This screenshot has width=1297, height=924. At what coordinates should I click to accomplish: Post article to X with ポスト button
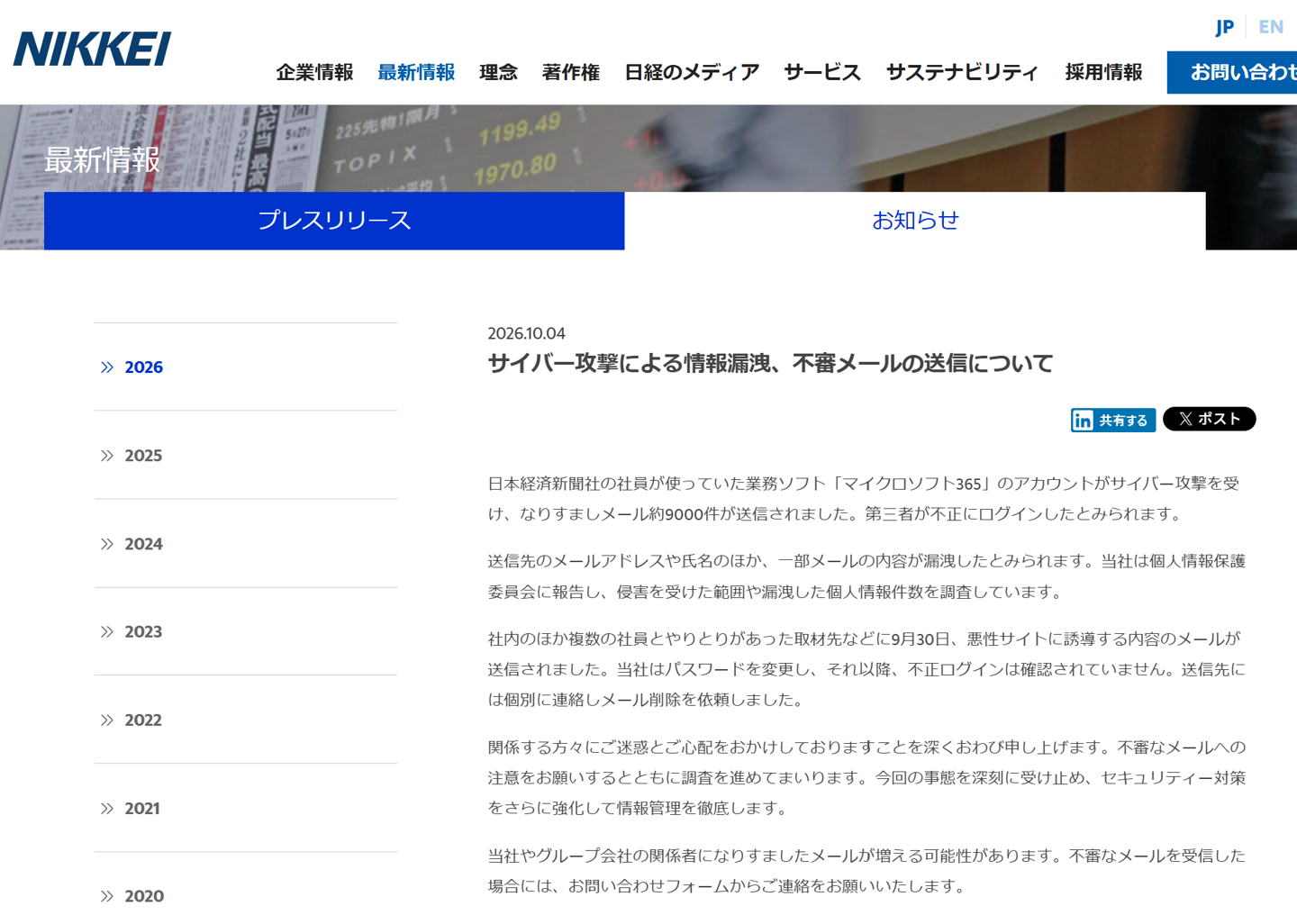tap(1209, 419)
